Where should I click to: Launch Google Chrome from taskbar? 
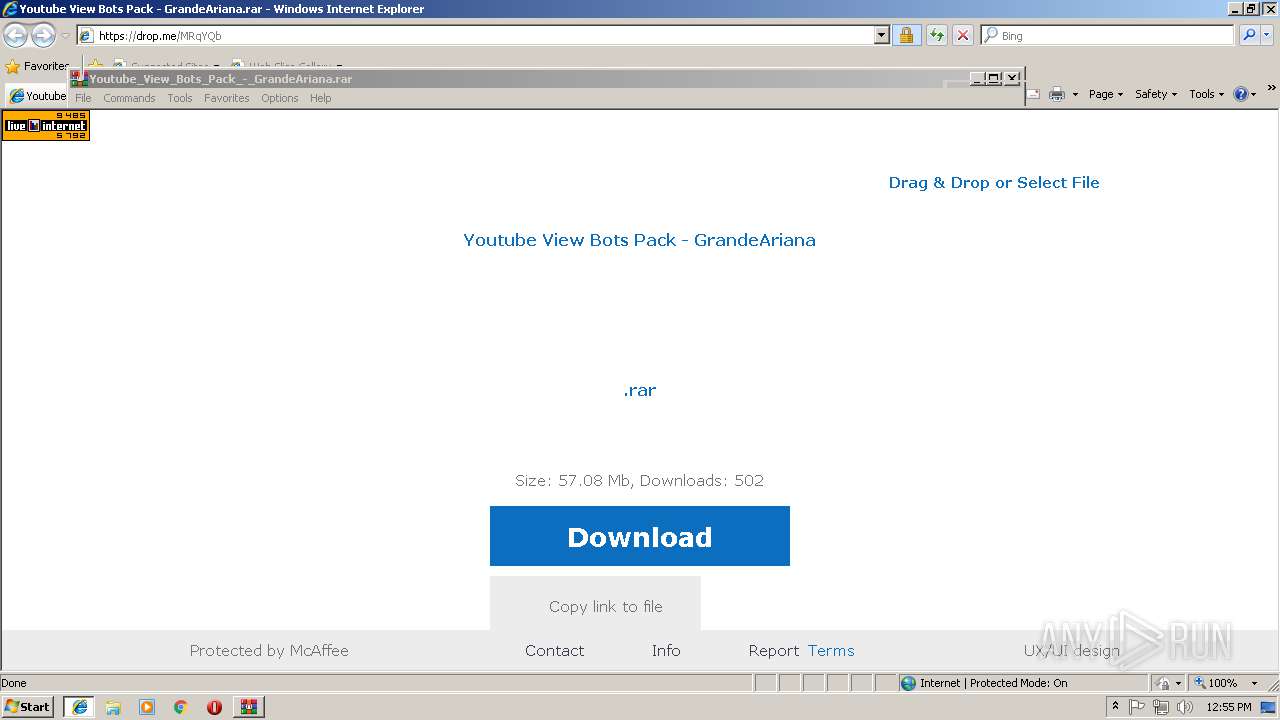[x=181, y=707]
